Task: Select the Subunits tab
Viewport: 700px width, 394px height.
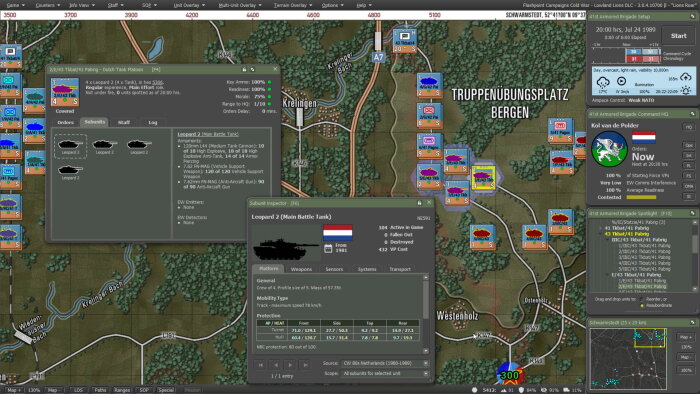Action: tap(95, 122)
